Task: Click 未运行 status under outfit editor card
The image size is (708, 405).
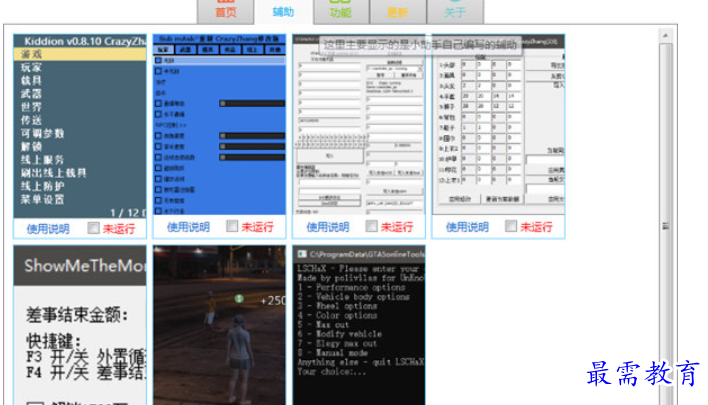Action: (x=536, y=227)
